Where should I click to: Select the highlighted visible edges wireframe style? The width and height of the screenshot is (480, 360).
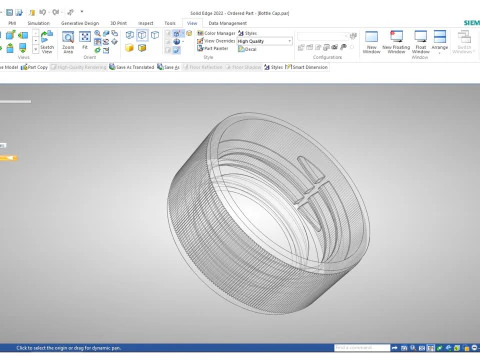click(142, 35)
